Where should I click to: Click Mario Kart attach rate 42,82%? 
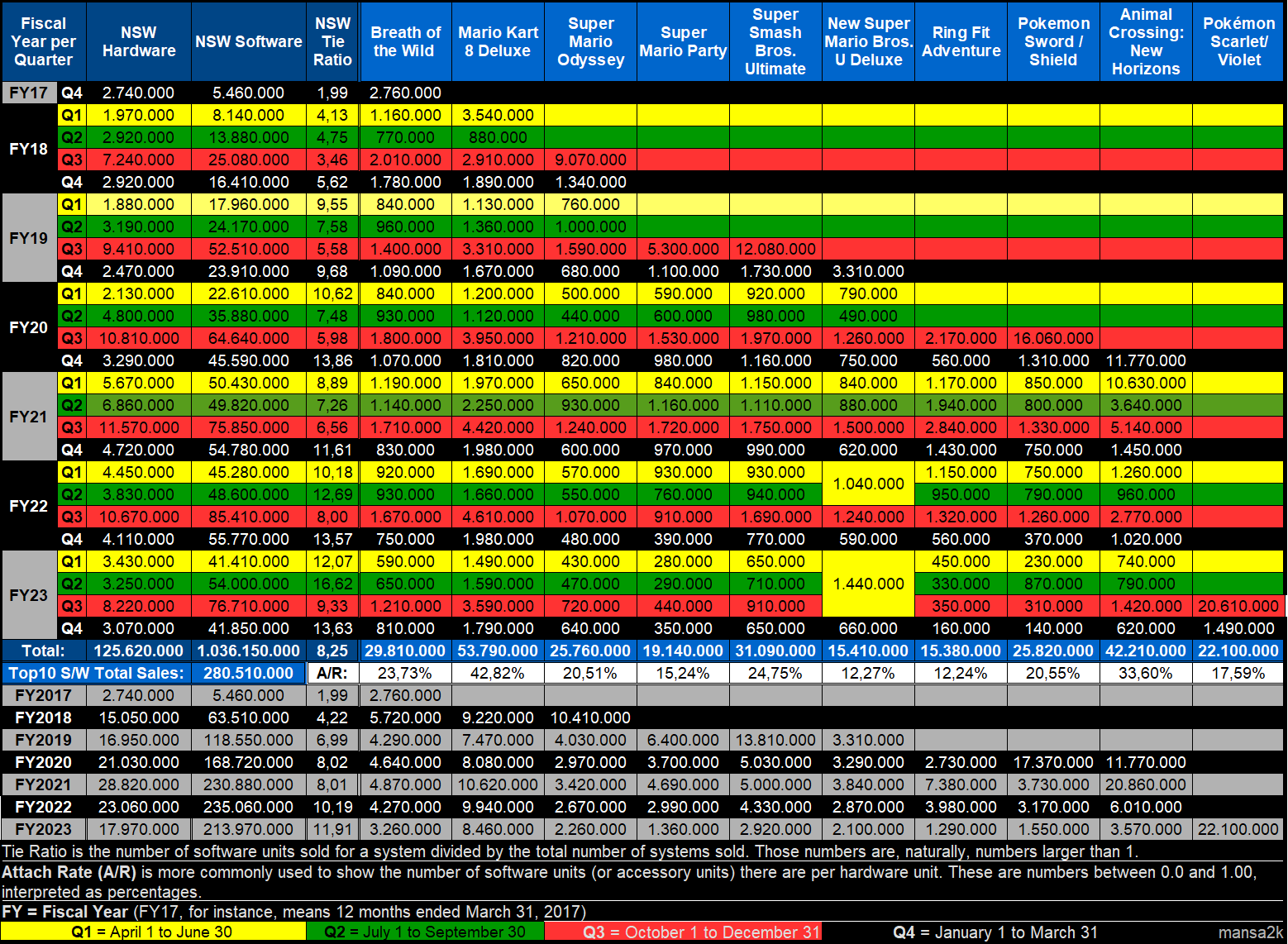pos(499,673)
